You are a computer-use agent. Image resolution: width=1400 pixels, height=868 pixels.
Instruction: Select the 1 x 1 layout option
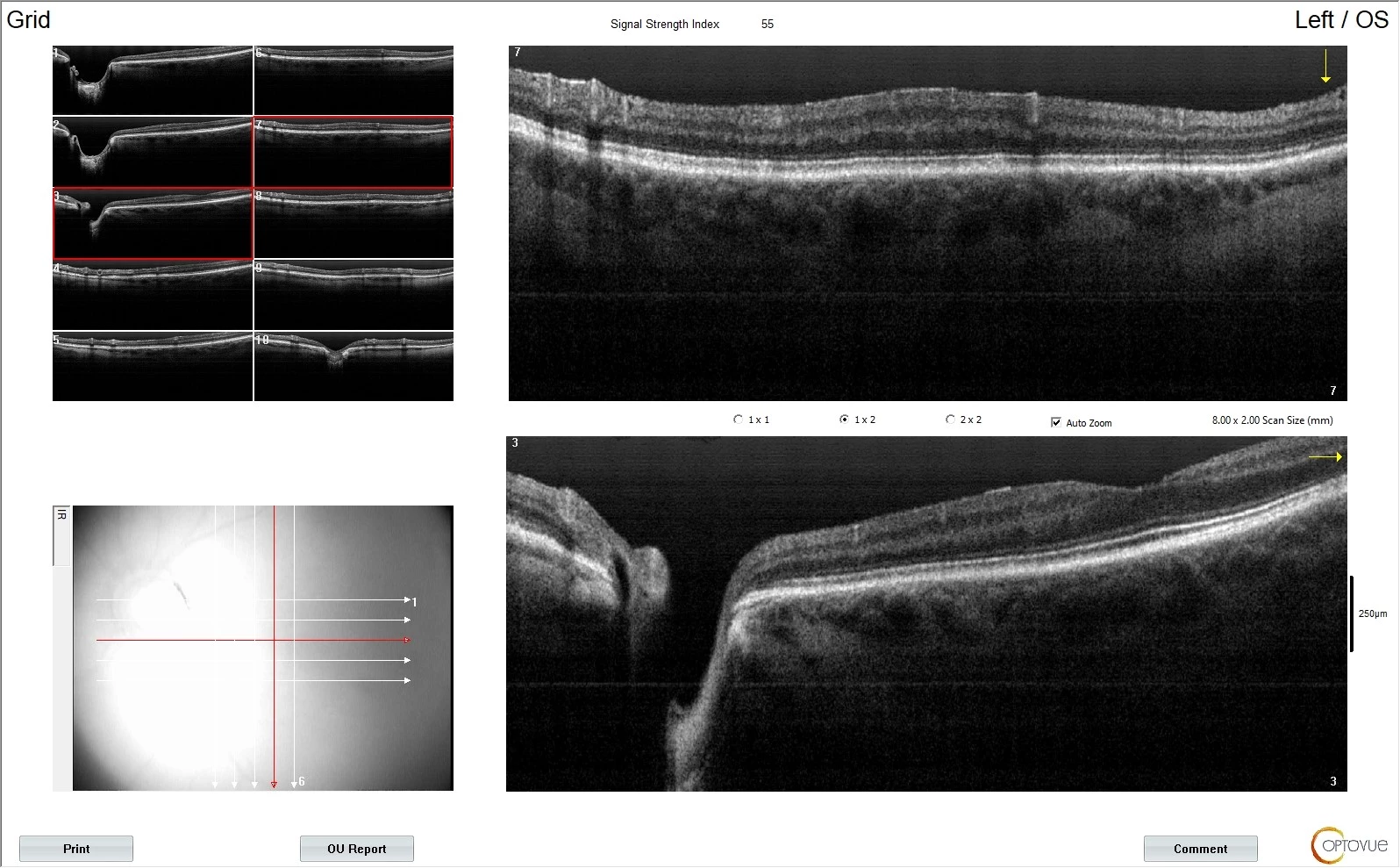click(x=739, y=420)
